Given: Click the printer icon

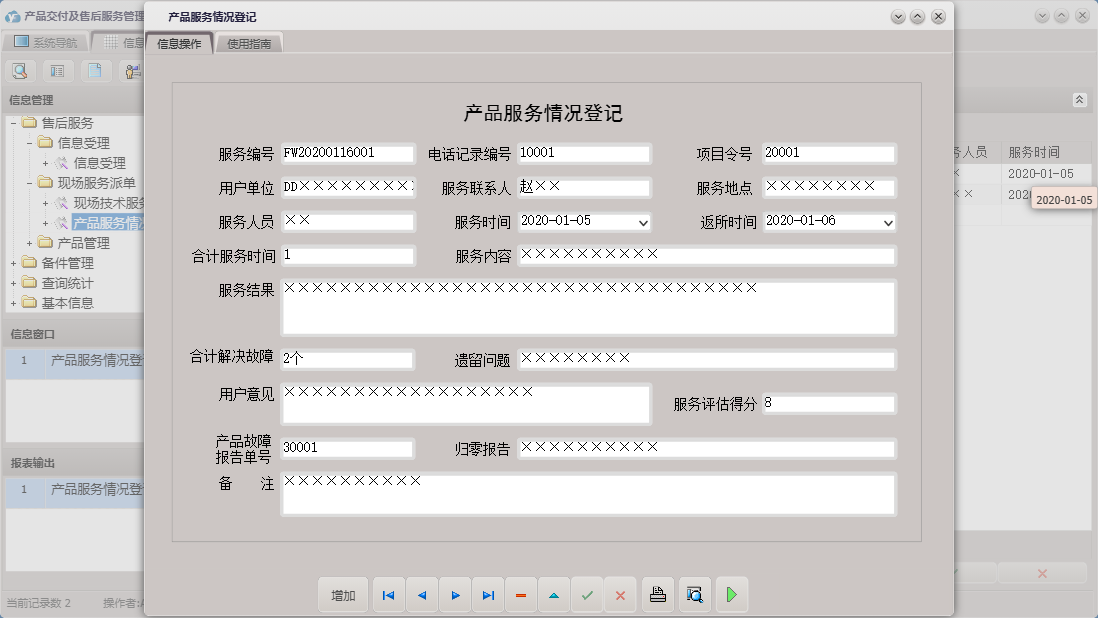Looking at the screenshot, I should pyautogui.click(x=658, y=595).
